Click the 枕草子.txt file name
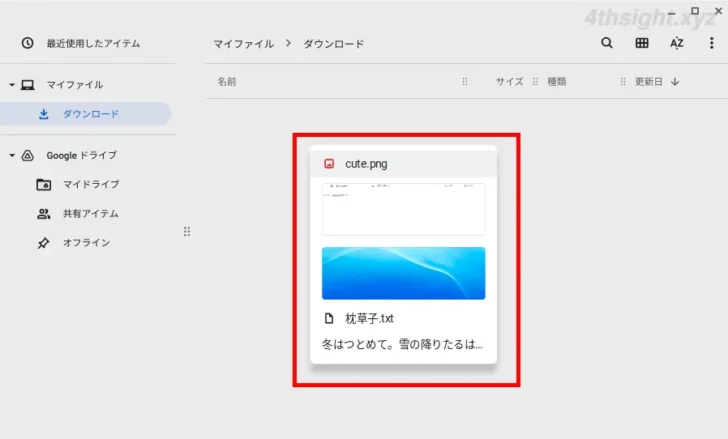The width and height of the screenshot is (728, 439). tap(369, 318)
